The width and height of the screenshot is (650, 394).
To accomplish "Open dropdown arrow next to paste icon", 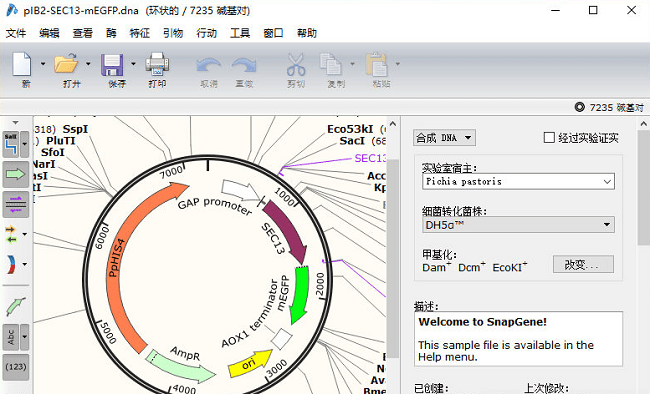I will [x=398, y=64].
